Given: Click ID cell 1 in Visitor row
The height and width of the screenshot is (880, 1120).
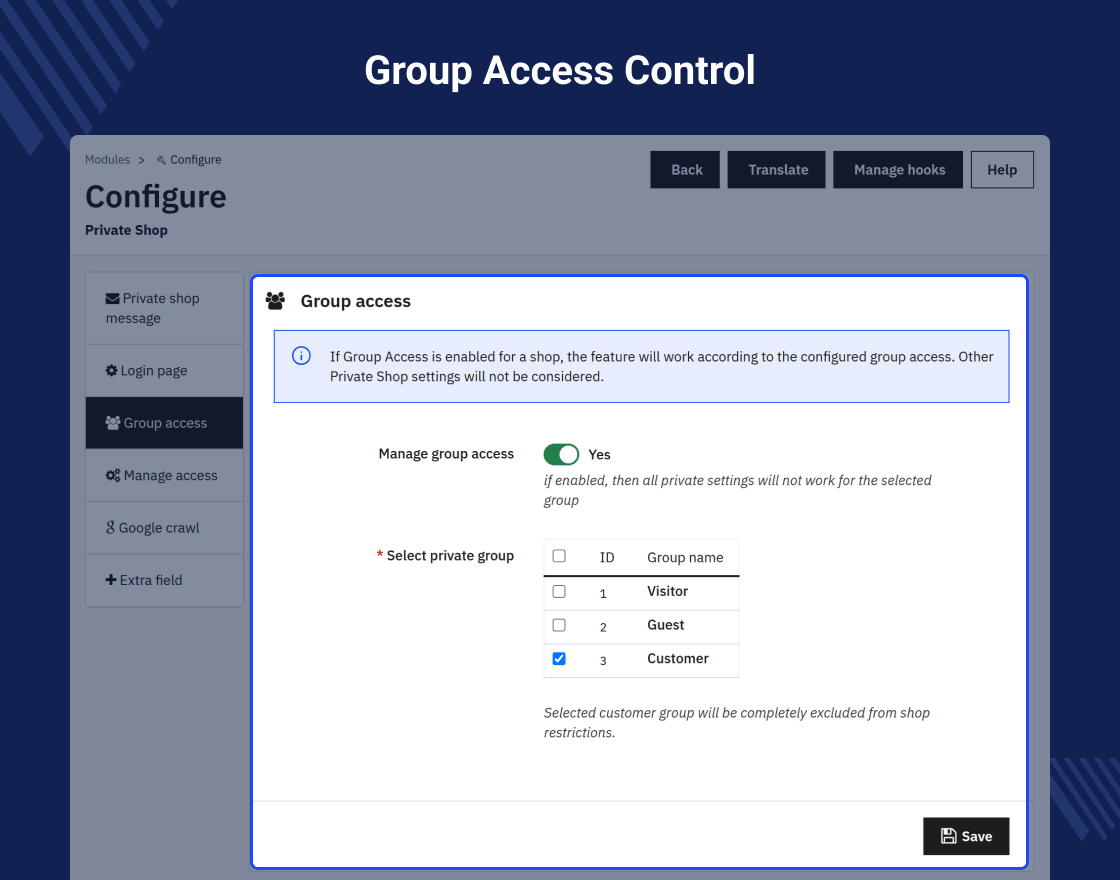Looking at the screenshot, I should click(x=603, y=594).
